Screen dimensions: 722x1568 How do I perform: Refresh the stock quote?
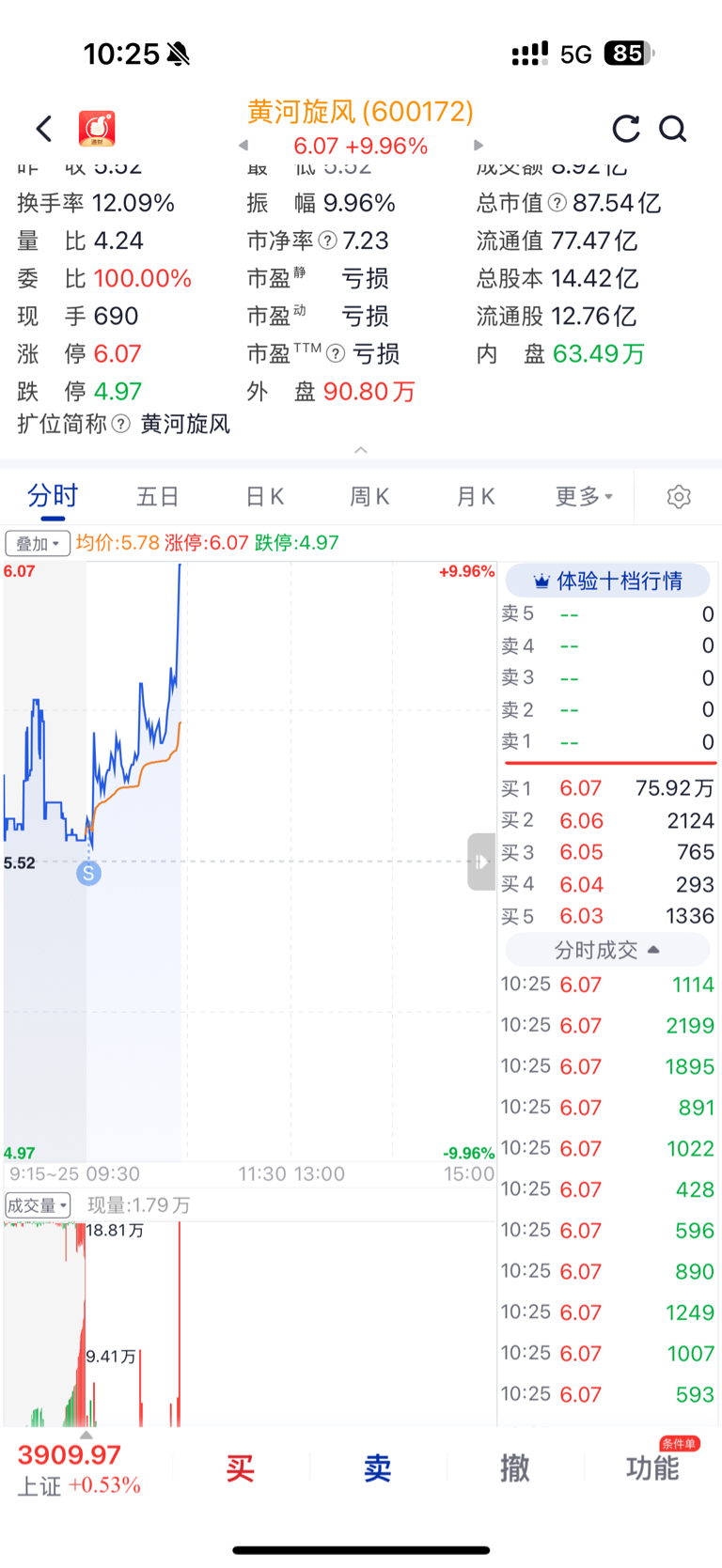tap(626, 129)
